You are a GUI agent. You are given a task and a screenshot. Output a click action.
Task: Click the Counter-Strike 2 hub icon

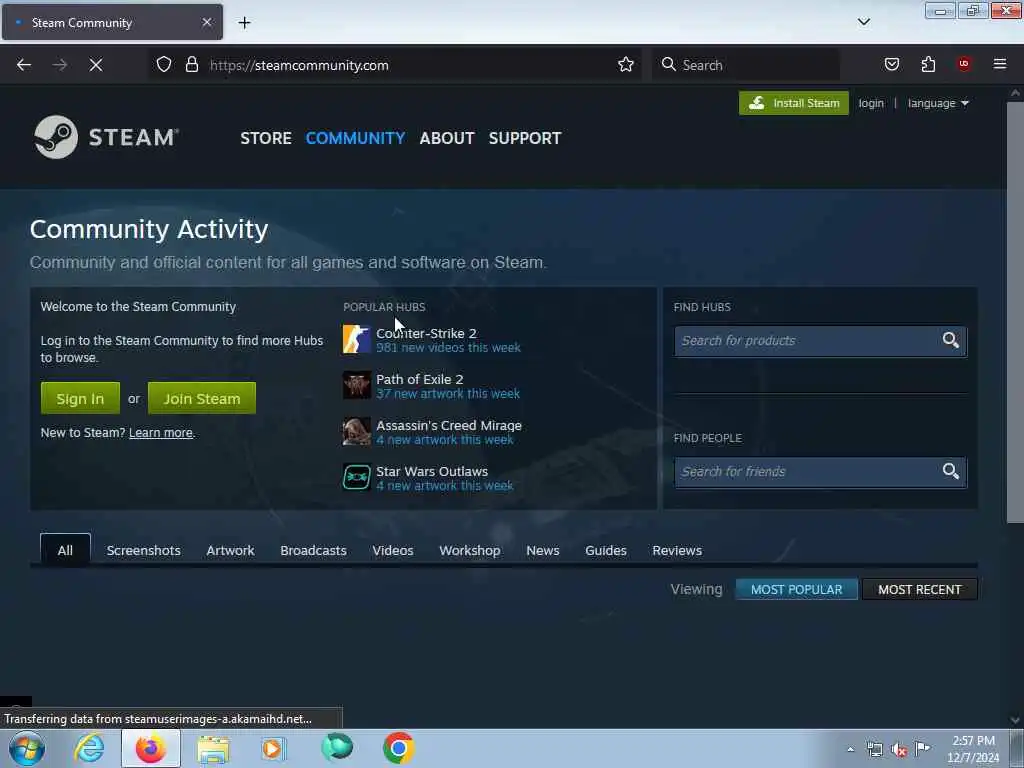pos(357,340)
